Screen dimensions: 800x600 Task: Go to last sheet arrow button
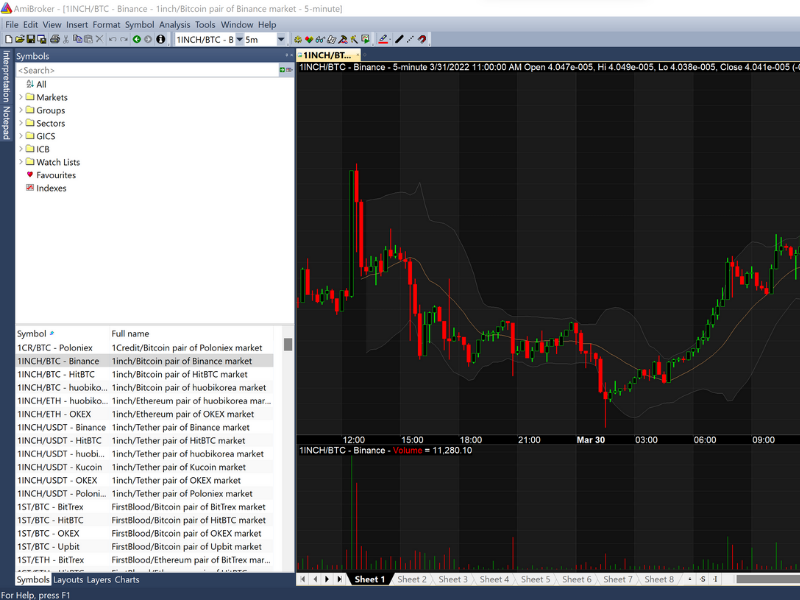click(x=339, y=579)
